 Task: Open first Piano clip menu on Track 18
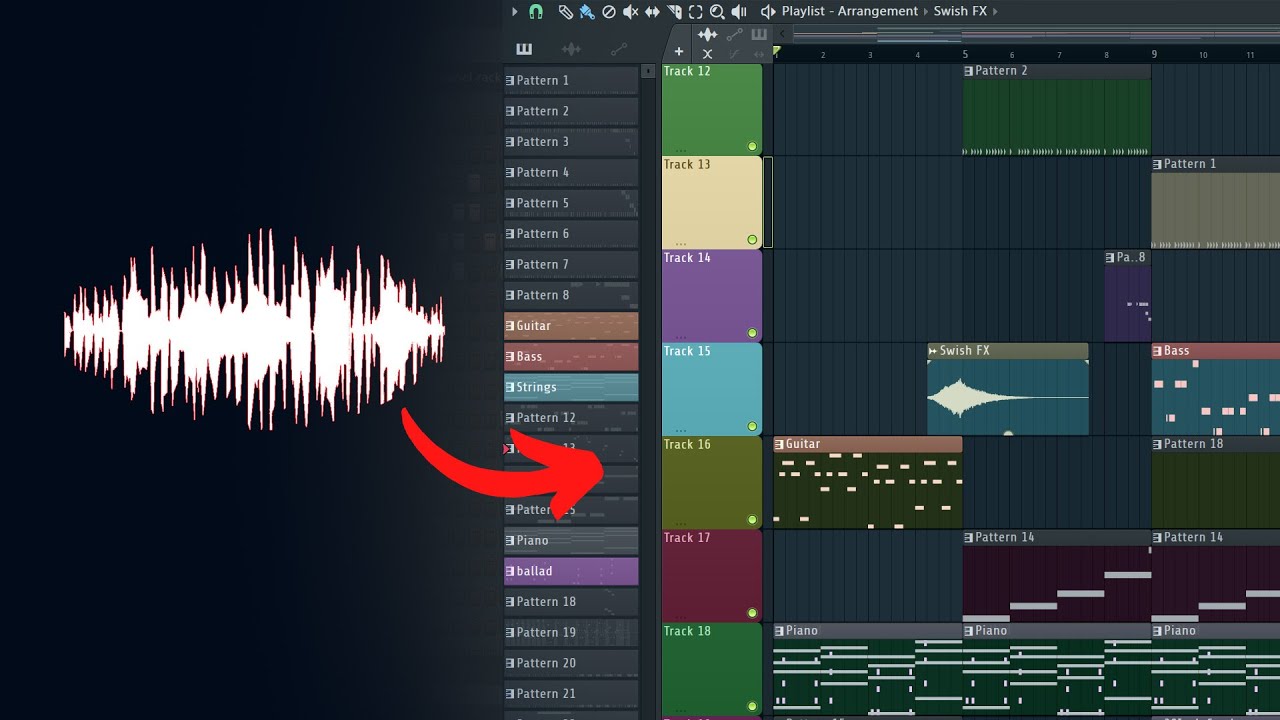[780, 631]
